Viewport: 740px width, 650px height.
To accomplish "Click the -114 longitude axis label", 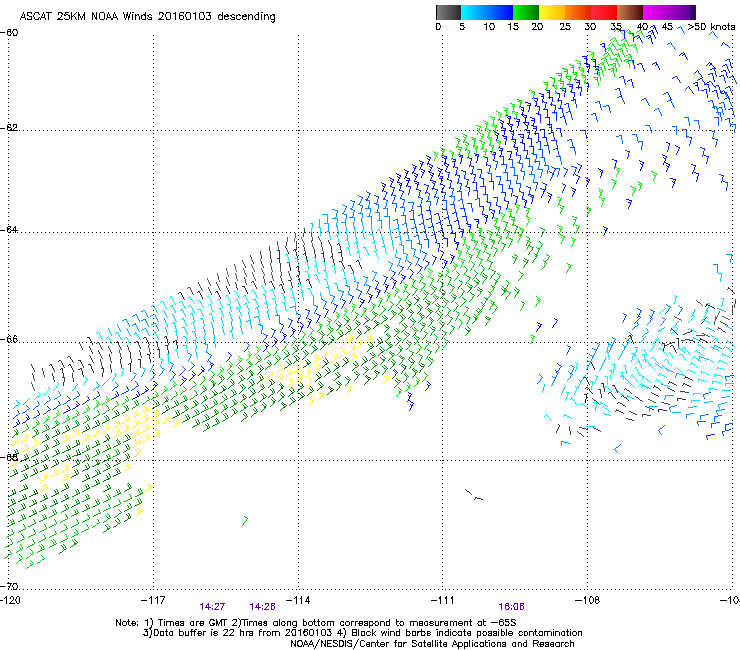I will click(x=298, y=600).
